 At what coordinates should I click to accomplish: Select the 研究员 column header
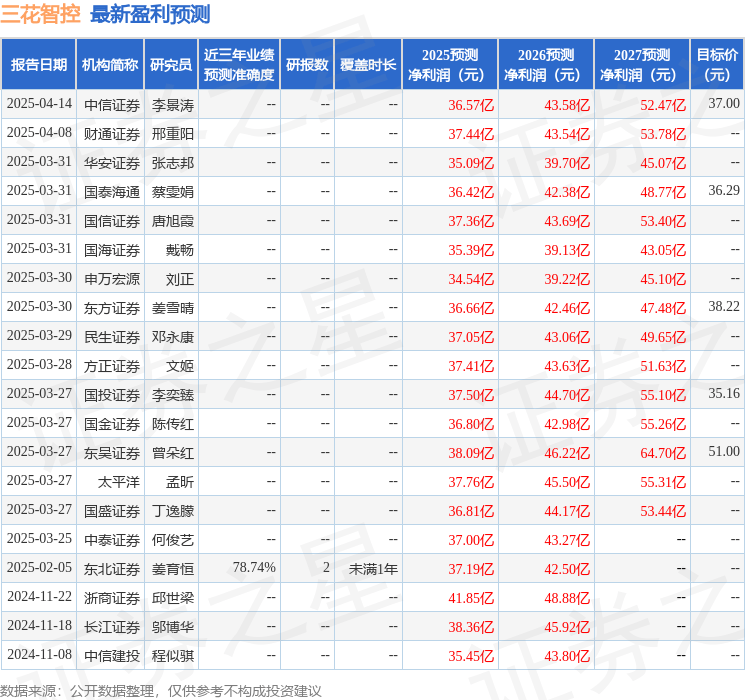[x=171, y=64]
